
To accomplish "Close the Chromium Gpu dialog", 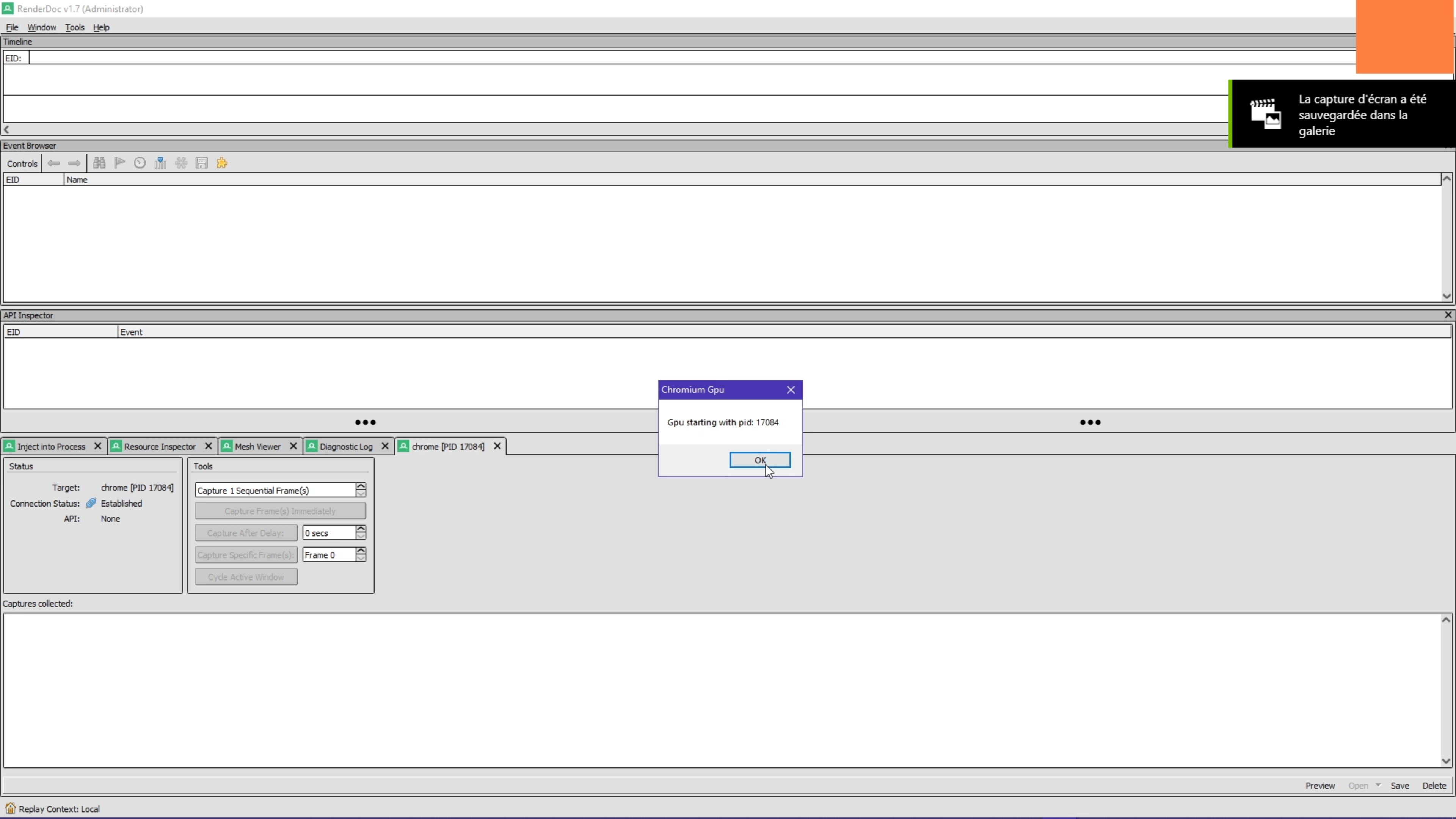I will 791,389.
